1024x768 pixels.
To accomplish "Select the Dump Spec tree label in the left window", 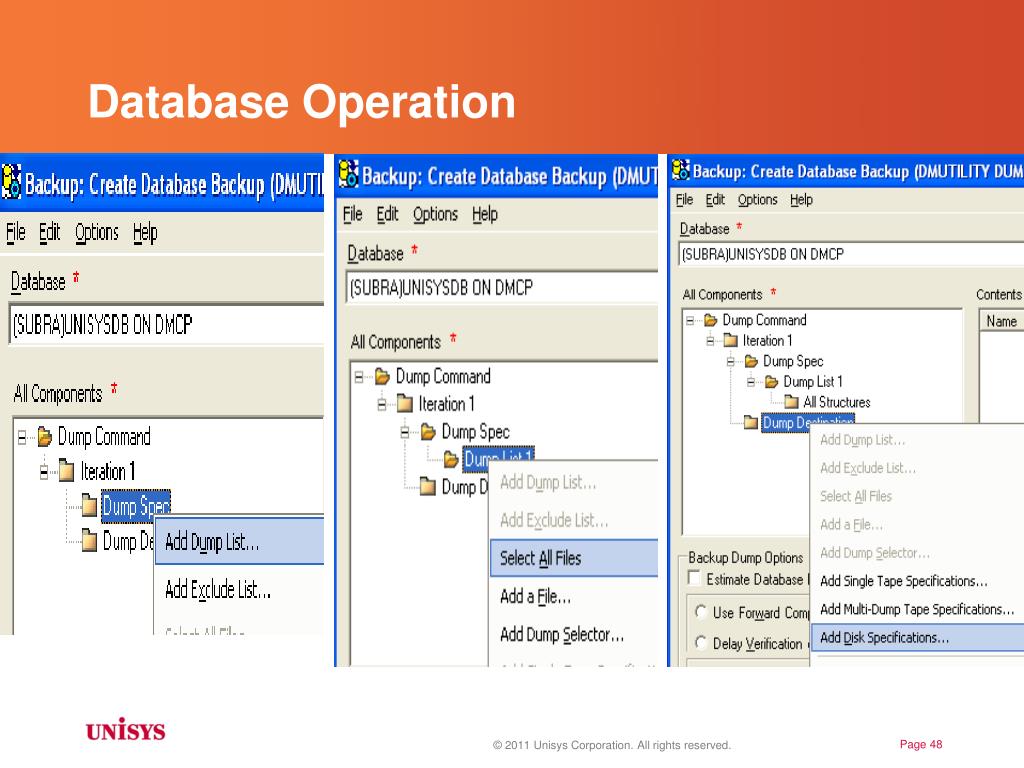I will pyautogui.click(x=136, y=506).
